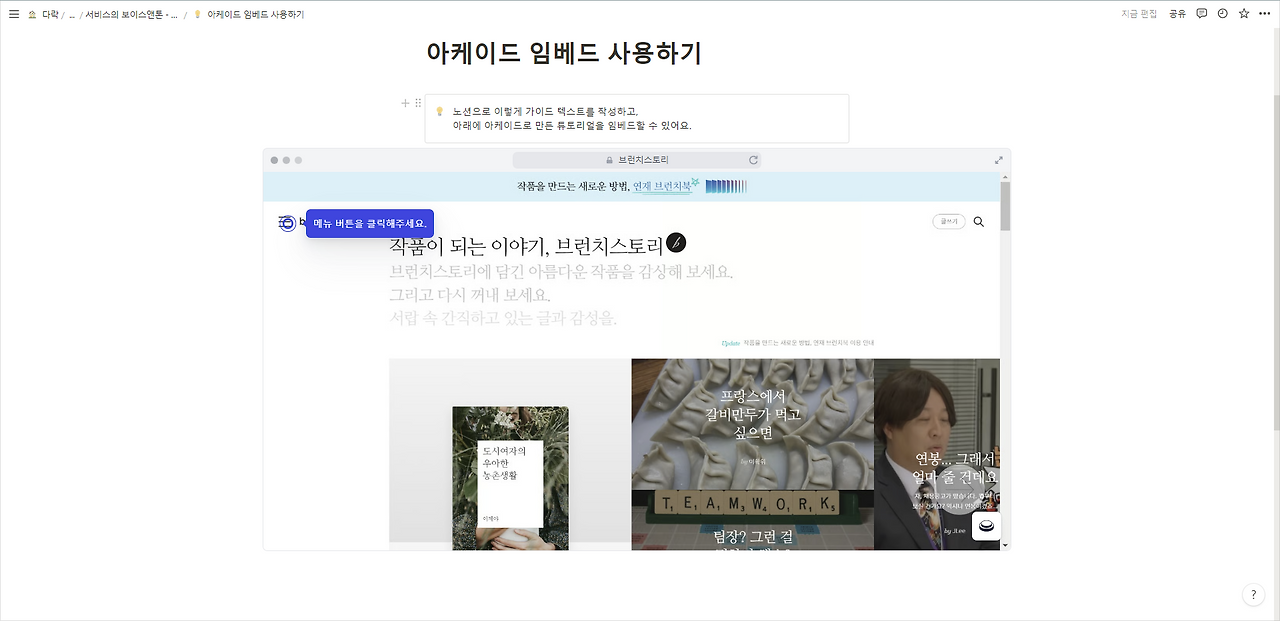
Task: Click the embed's vertical scrollbar thumb
Action: coord(1005,207)
